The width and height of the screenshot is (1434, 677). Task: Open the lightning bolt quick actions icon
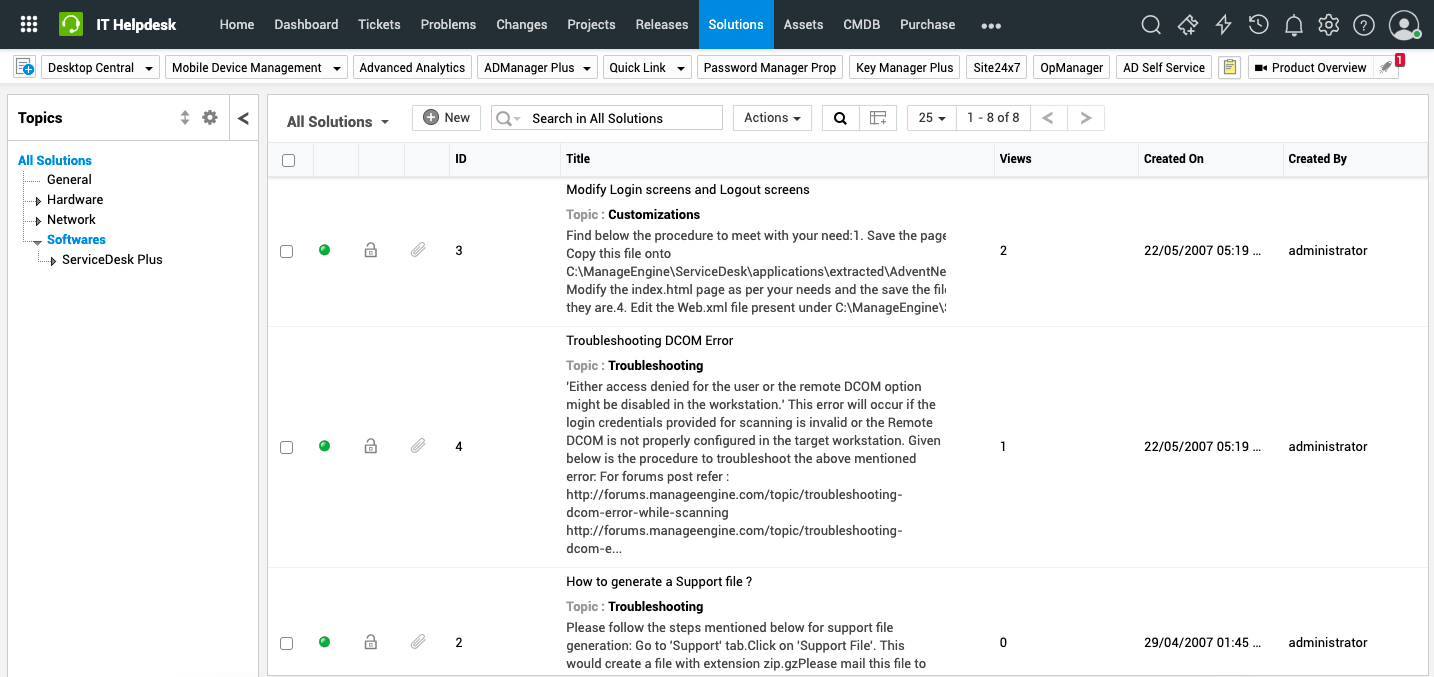point(1223,25)
